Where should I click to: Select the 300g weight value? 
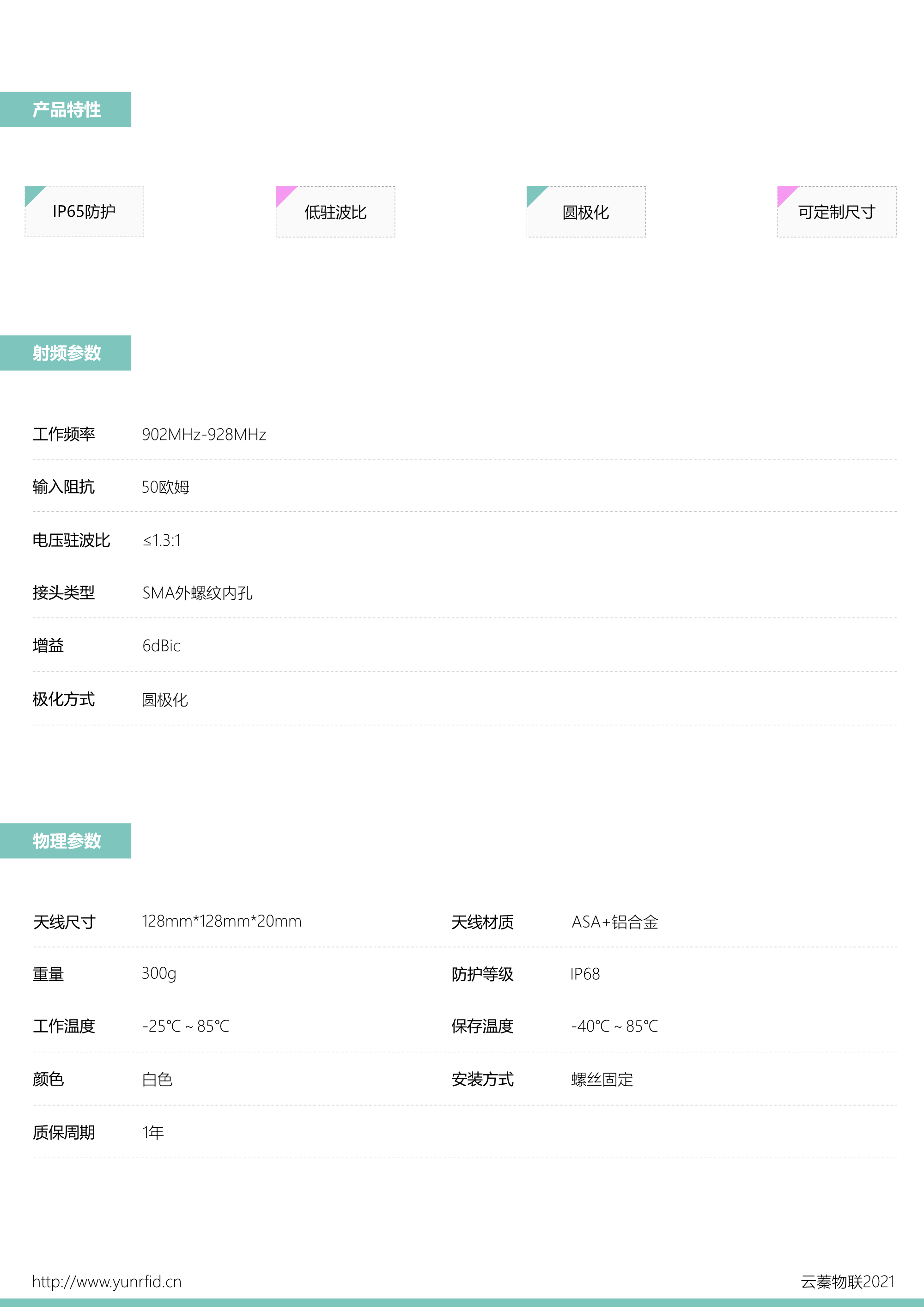coord(159,973)
